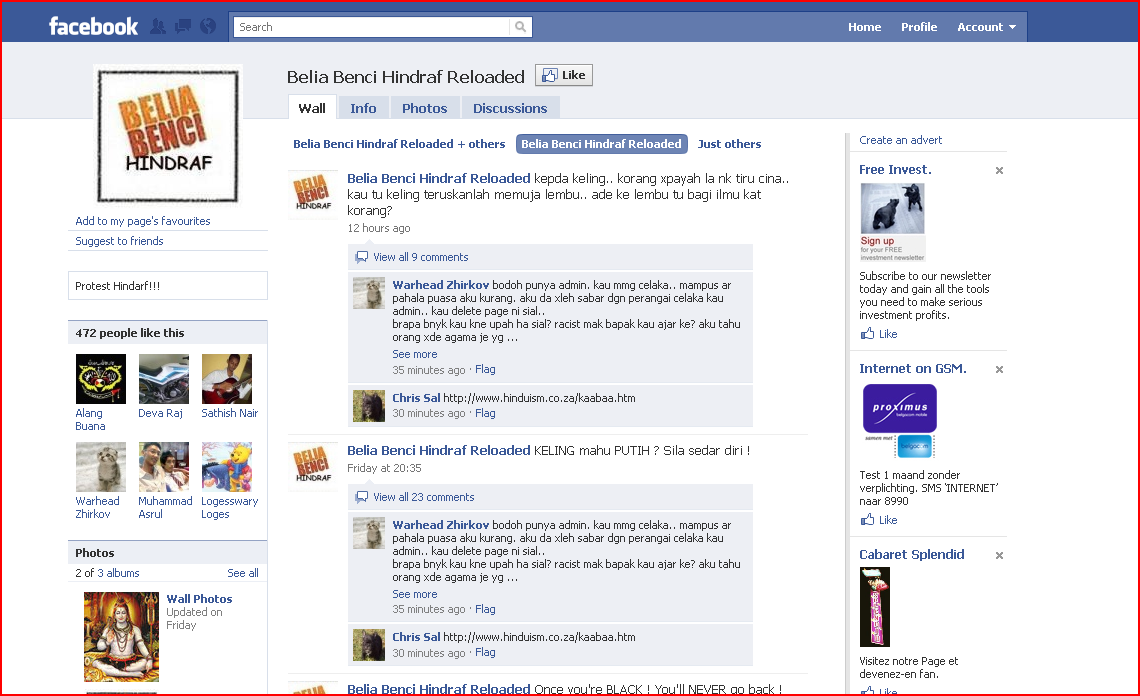Click inside the Search input field

pos(372,27)
